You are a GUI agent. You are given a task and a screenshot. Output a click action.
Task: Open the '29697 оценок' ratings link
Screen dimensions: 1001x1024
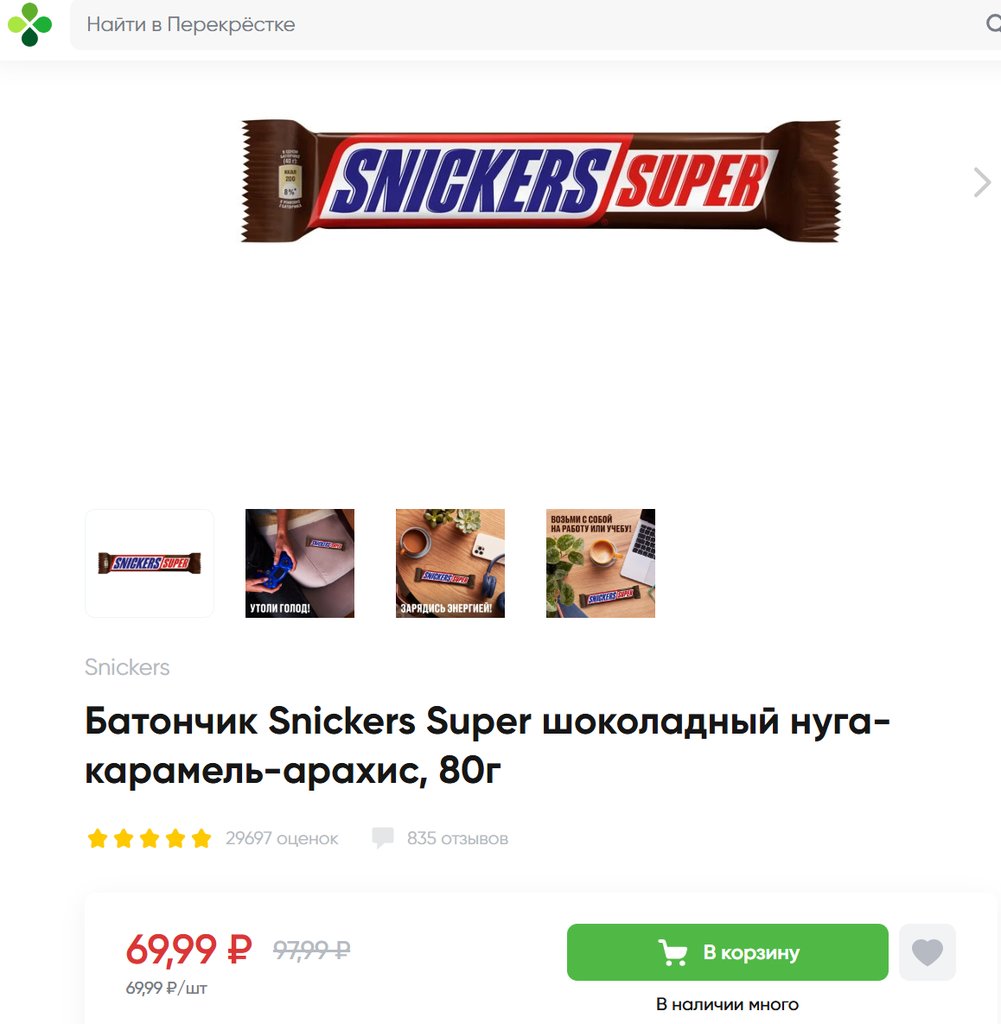point(282,838)
